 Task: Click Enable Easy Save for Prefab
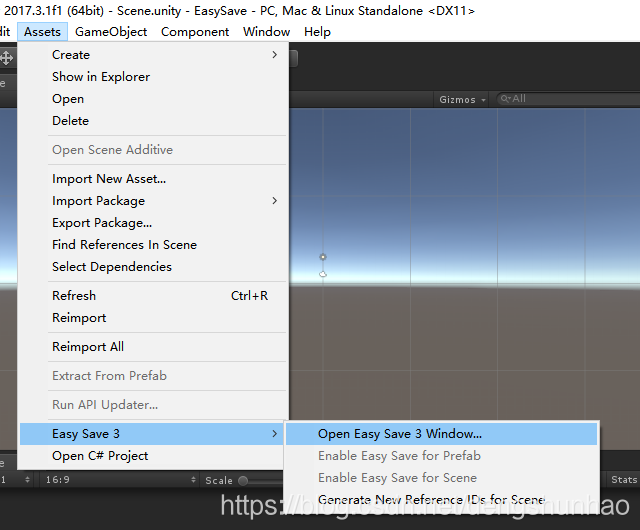(x=442, y=456)
